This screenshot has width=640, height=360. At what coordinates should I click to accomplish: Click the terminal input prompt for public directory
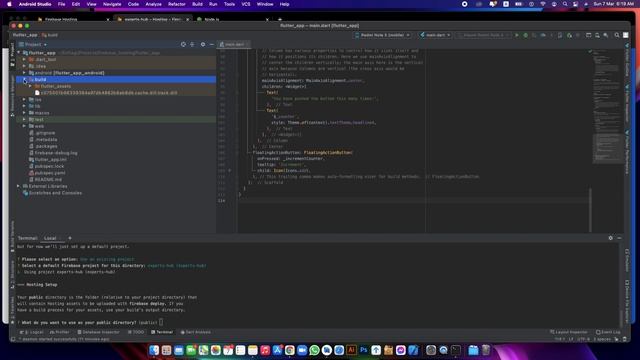[162, 322]
